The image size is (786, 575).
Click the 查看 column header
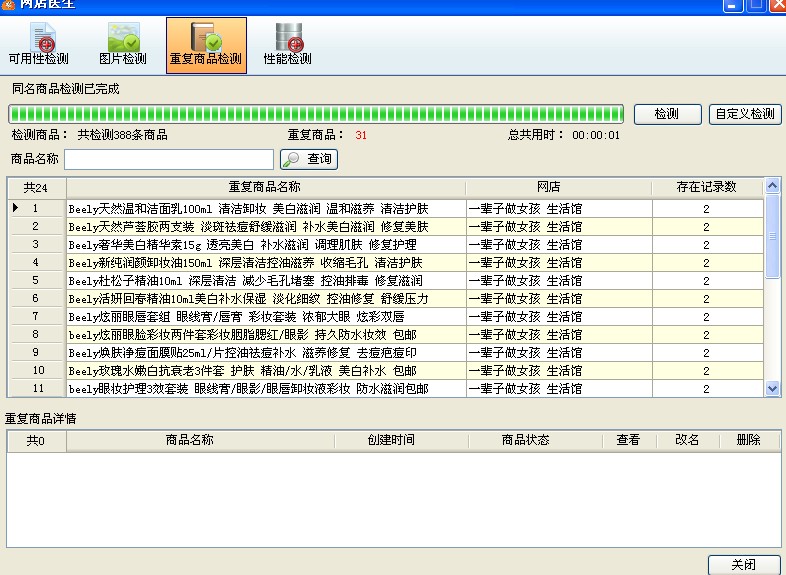point(629,440)
